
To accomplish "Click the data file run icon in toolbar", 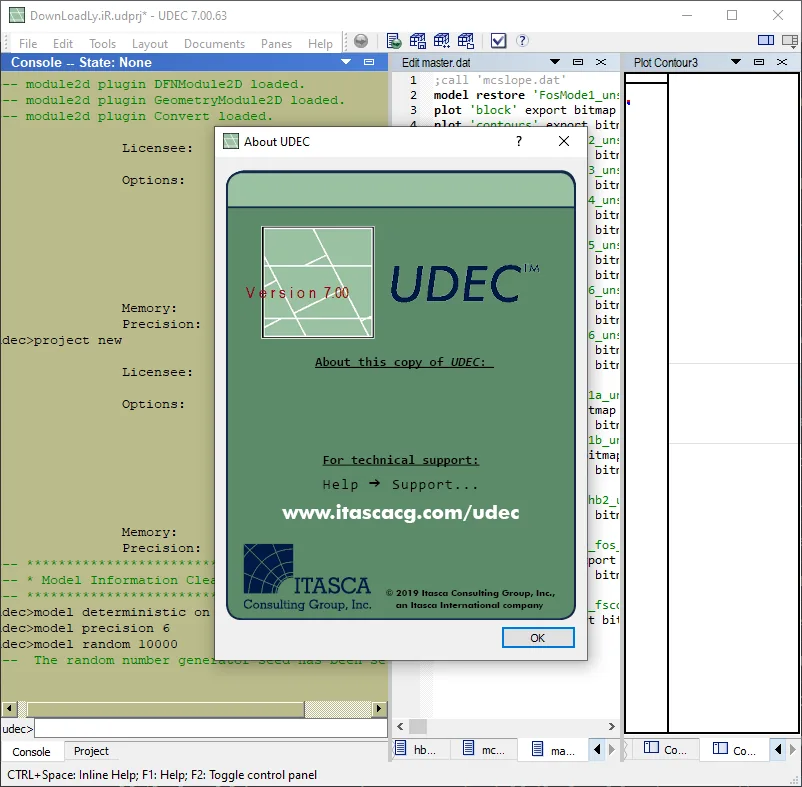I will click(x=393, y=41).
